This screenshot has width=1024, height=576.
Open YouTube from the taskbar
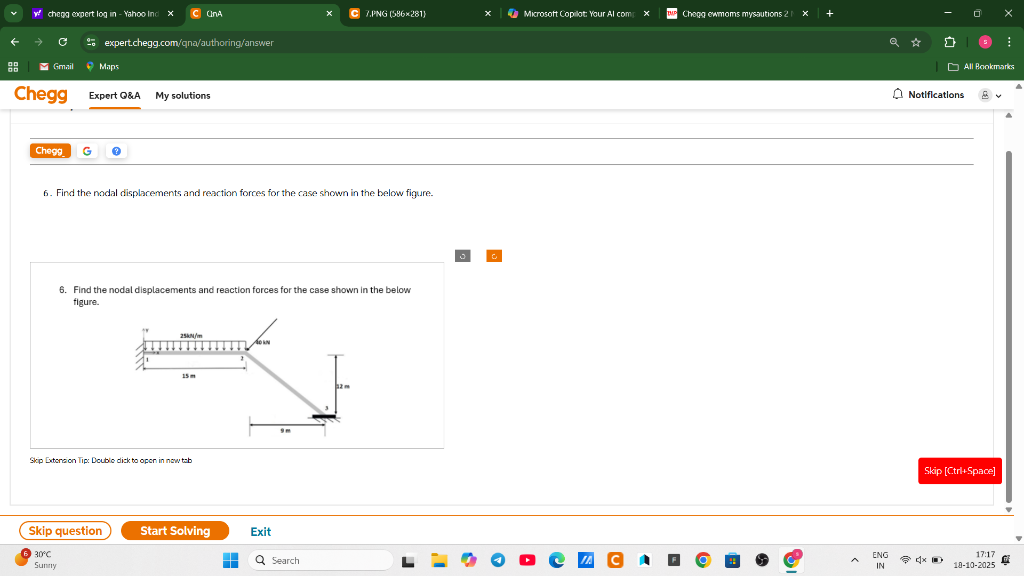point(527,560)
